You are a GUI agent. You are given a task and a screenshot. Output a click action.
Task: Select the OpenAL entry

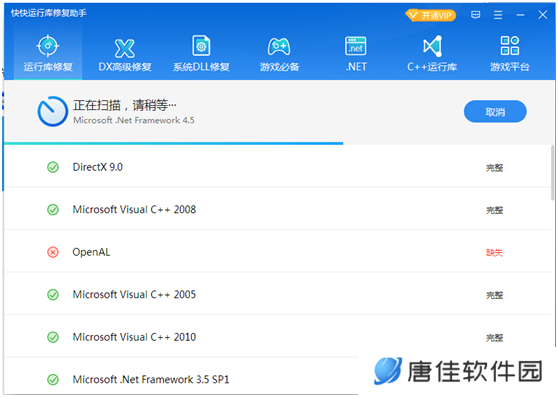tap(91, 252)
